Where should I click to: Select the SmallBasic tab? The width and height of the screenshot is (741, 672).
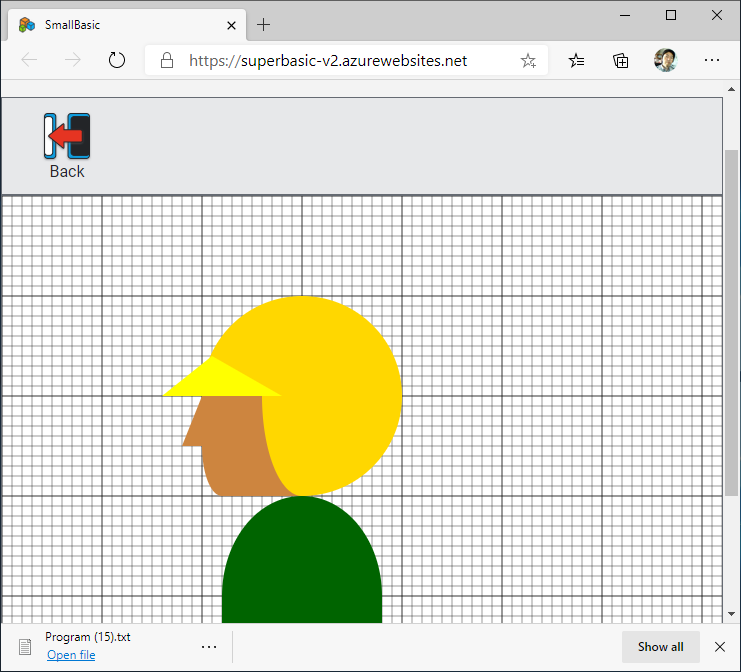point(127,25)
